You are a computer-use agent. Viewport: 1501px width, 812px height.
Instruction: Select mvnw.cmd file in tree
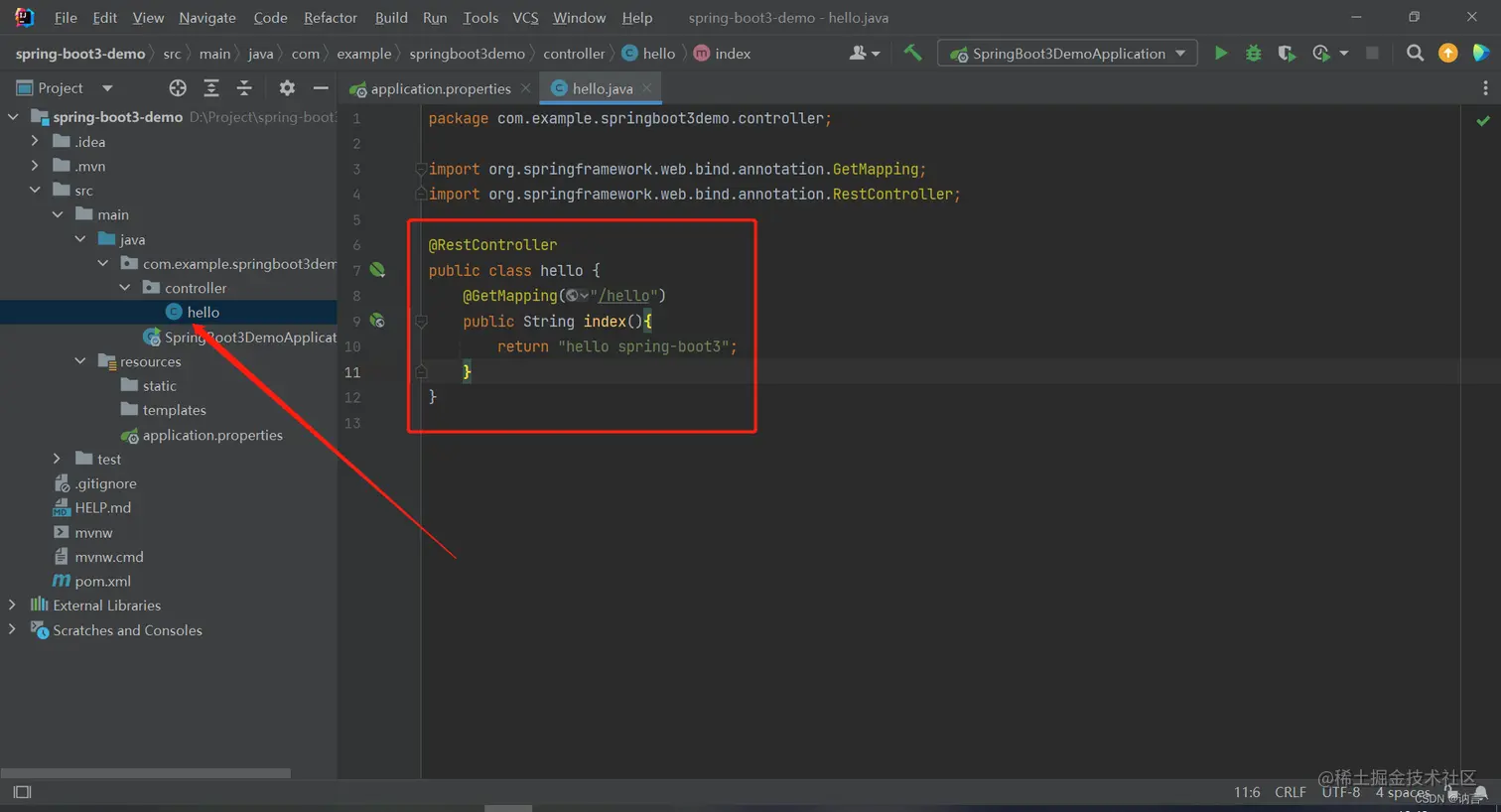(108, 557)
